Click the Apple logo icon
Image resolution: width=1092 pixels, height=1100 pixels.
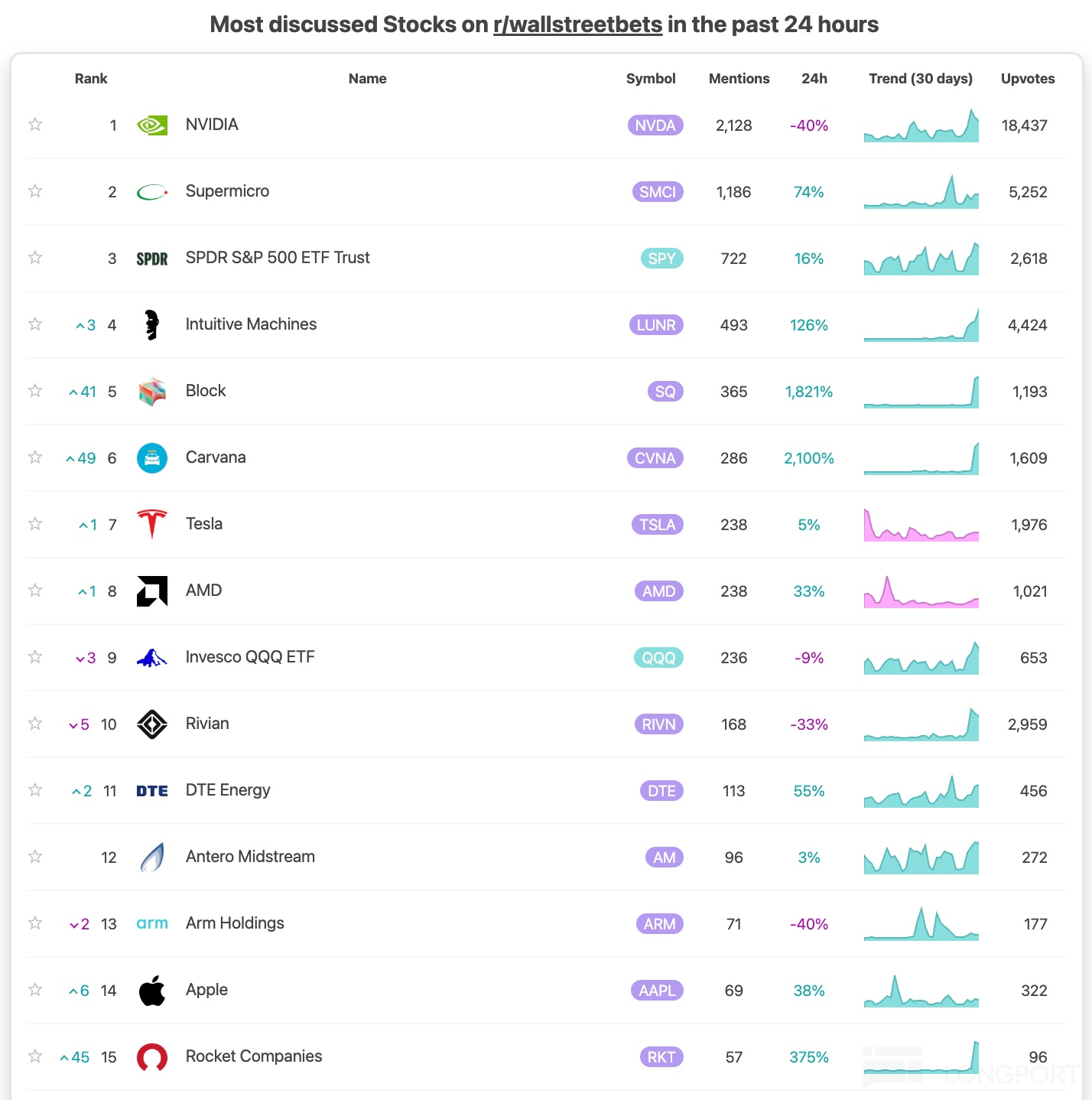pyautogui.click(x=151, y=991)
